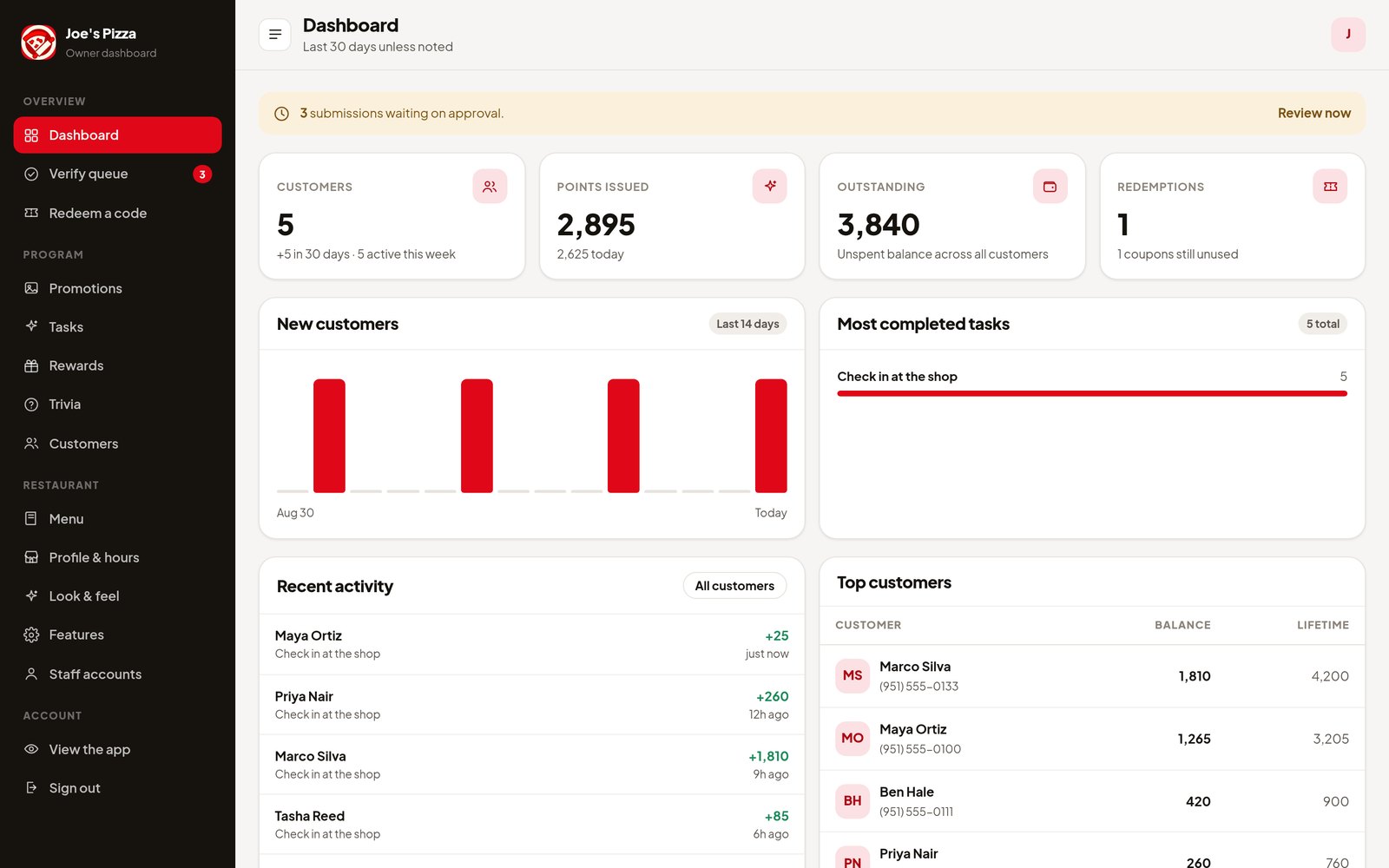
Task: Select Ben Hale in Top customers
Action: click(1092, 801)
